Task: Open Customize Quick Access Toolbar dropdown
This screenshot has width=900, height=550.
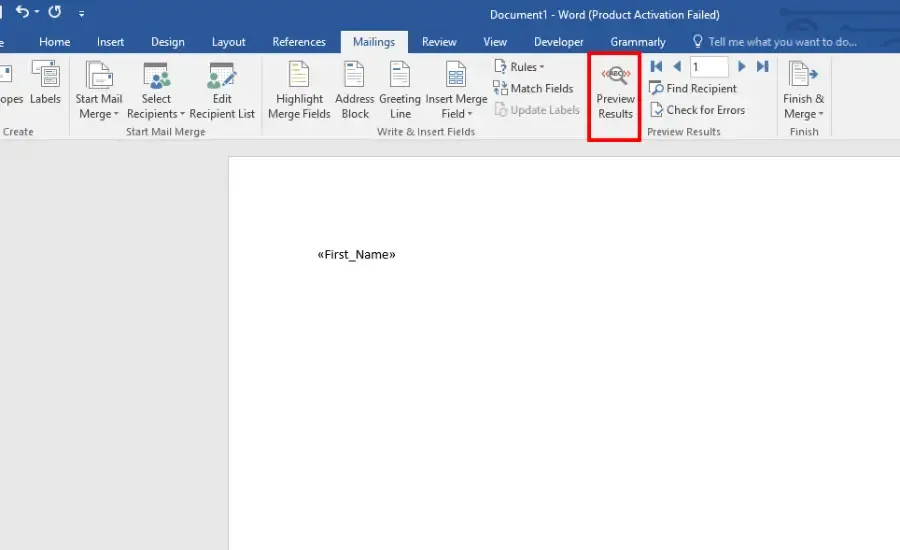Action: [x=82, y=13]
